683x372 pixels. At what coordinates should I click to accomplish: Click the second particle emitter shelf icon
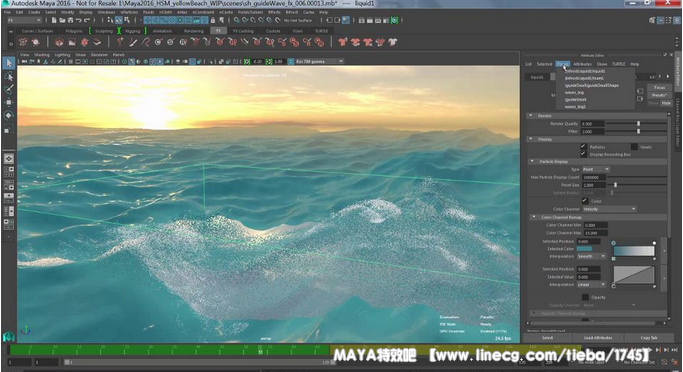36,42
